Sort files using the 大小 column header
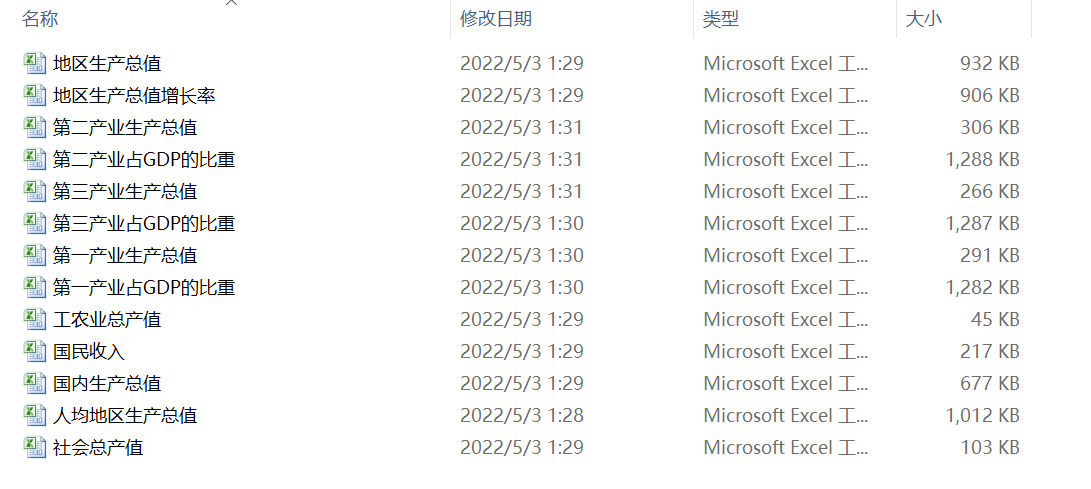This screenshot has height=489, width=1091. click(923, 18)
